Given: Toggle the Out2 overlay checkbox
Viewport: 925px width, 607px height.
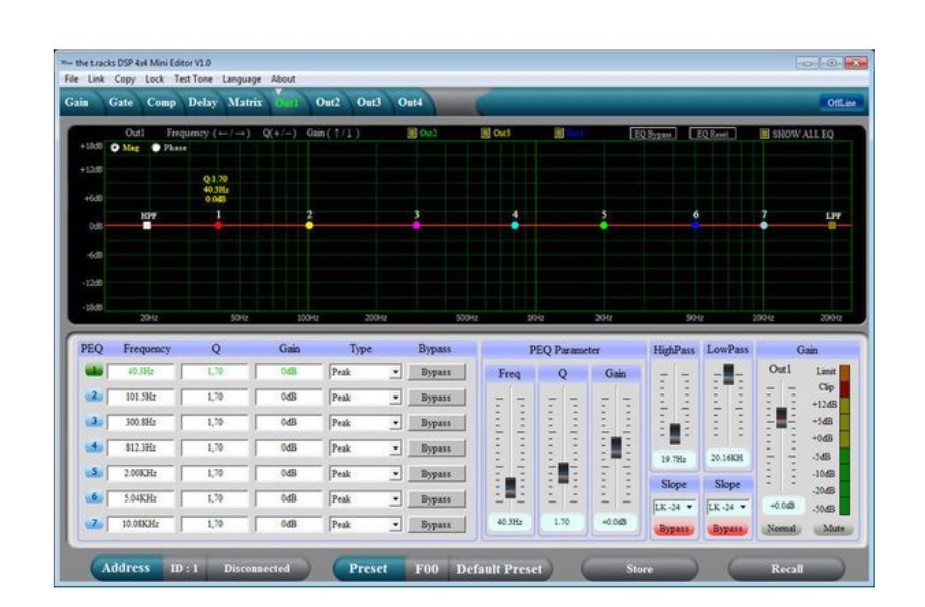Looking at the screenshot, I should coord(411,133).
